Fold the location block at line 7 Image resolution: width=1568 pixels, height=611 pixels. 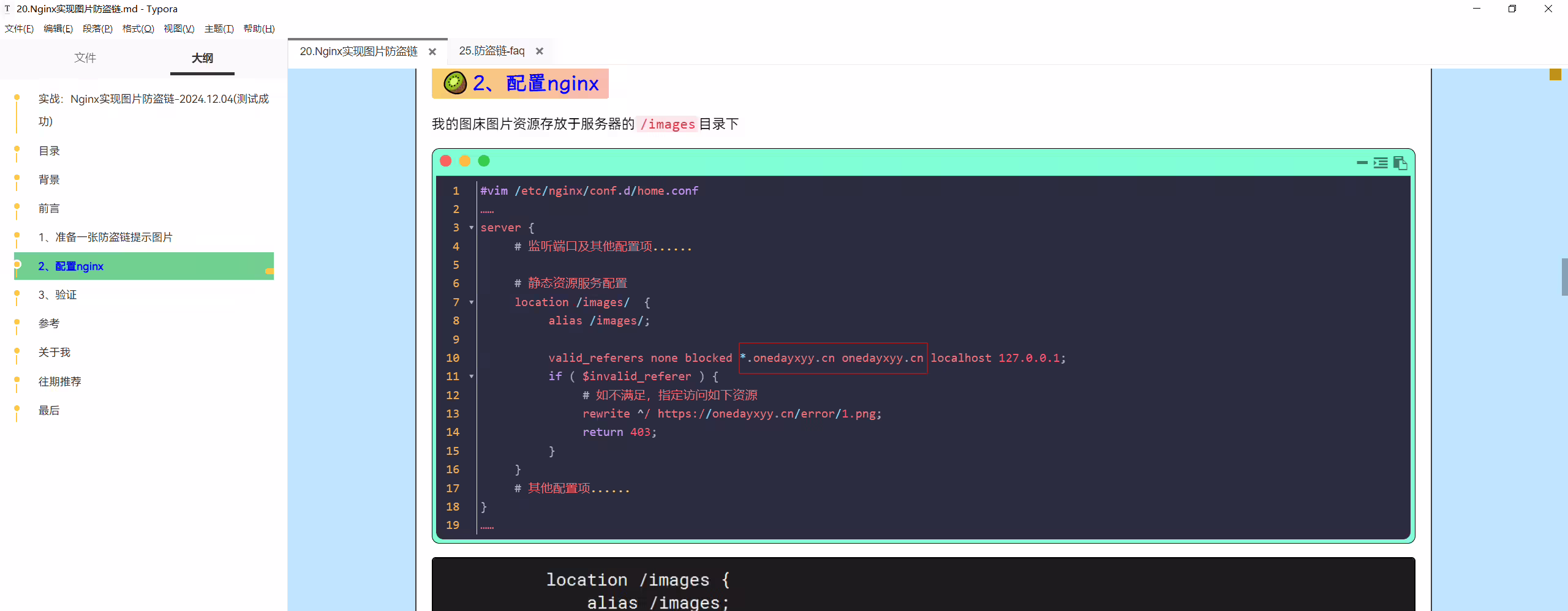point(472,302)
